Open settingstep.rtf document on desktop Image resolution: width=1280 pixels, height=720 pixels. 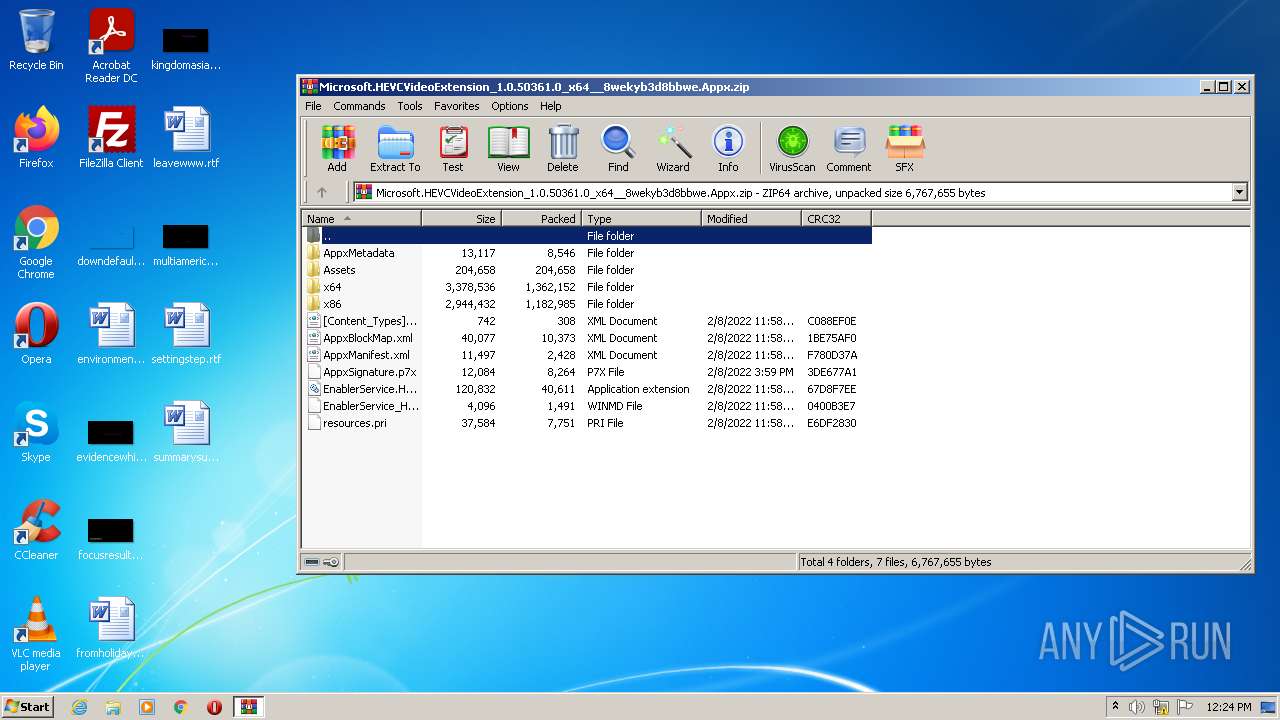coord(186,334)
